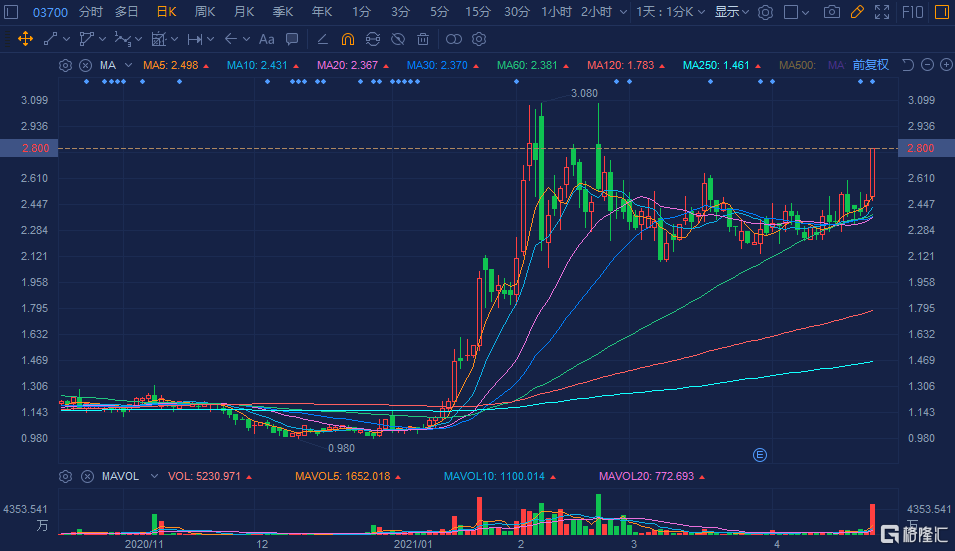Select the Aa text annotation tool
This screenshot has width=955, height=551.
266,39
